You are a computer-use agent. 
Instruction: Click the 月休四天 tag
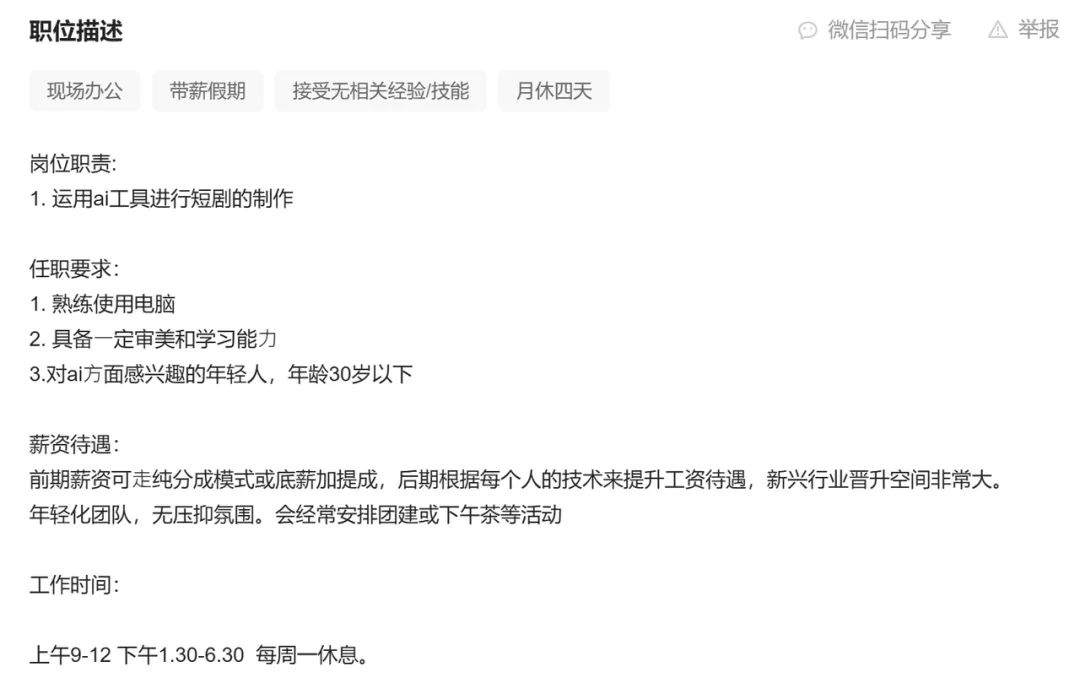(554, 91)
